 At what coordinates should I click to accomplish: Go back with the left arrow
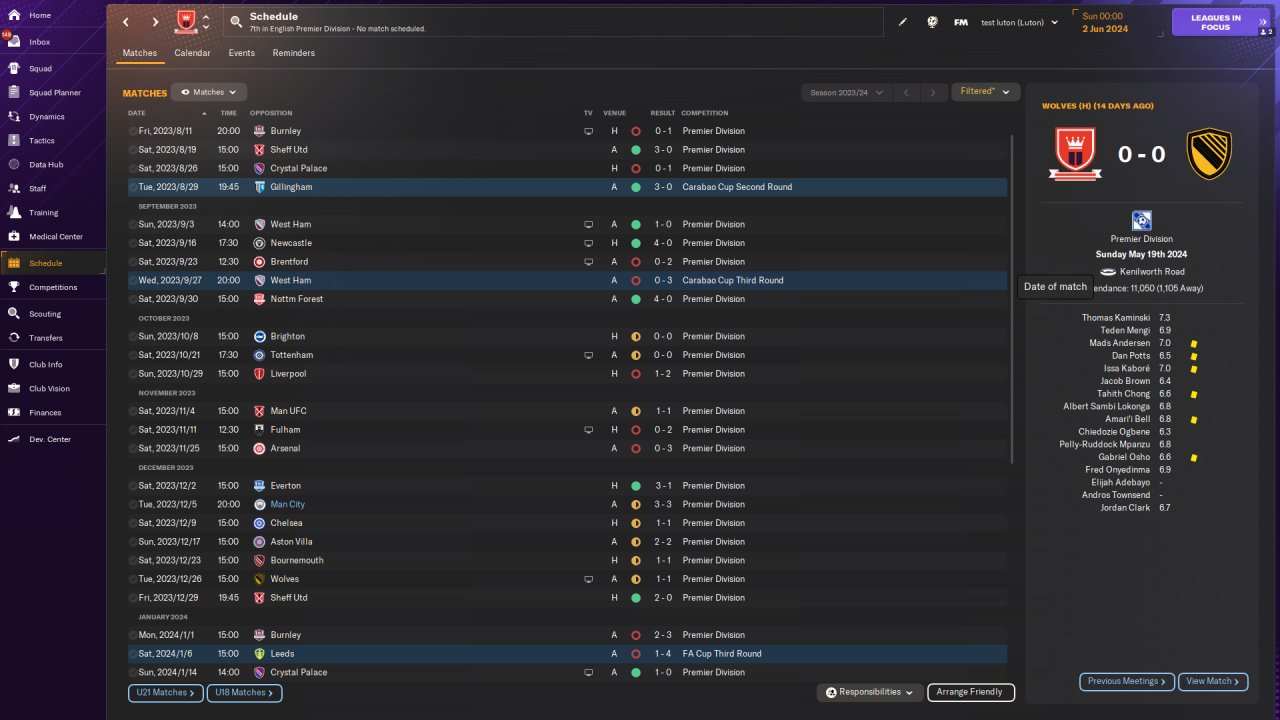pyautogui.click(x=125, y=22)
